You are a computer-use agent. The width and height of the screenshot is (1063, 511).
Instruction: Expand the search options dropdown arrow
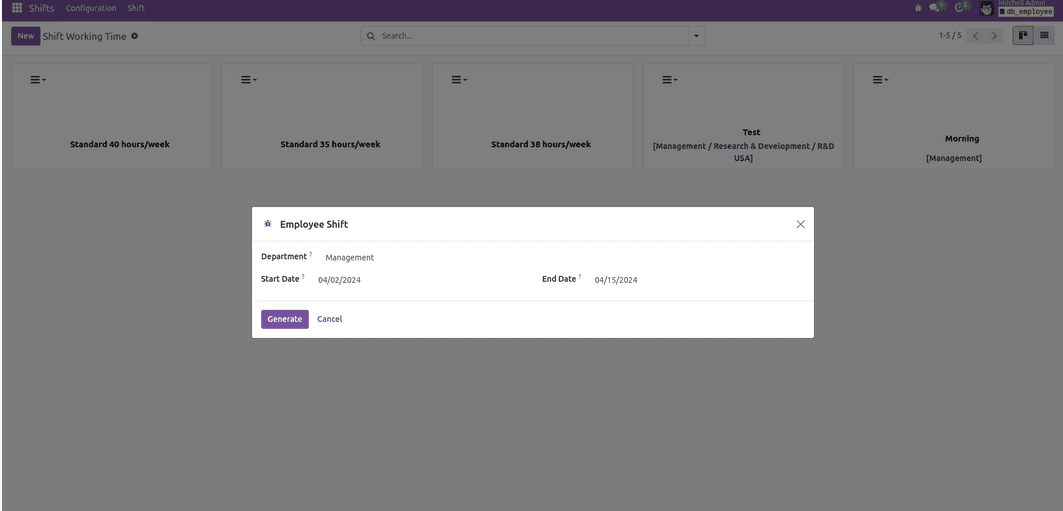tap(696, 36)
